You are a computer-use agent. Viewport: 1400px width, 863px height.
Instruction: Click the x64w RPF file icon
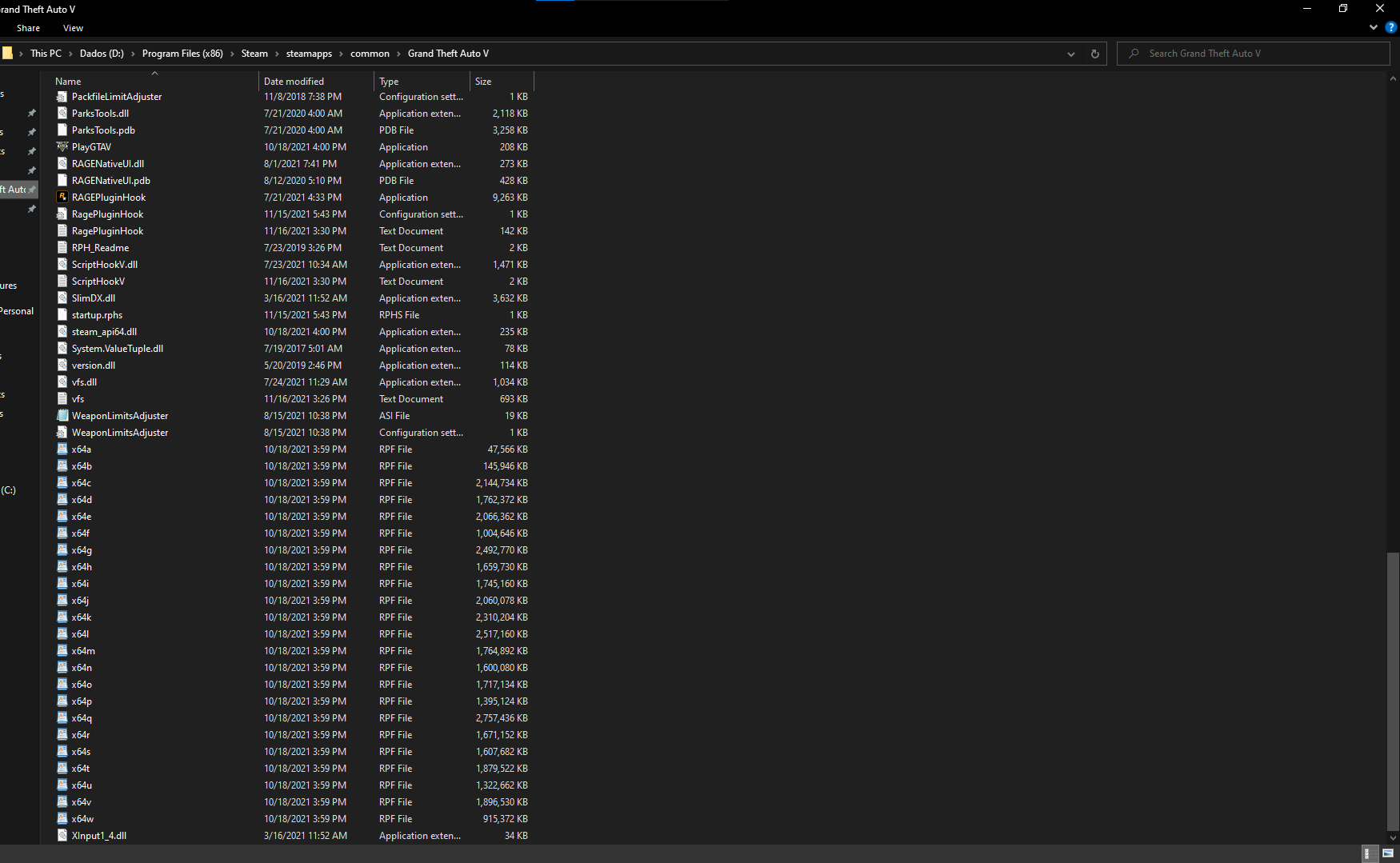click(x=62, y=819)
